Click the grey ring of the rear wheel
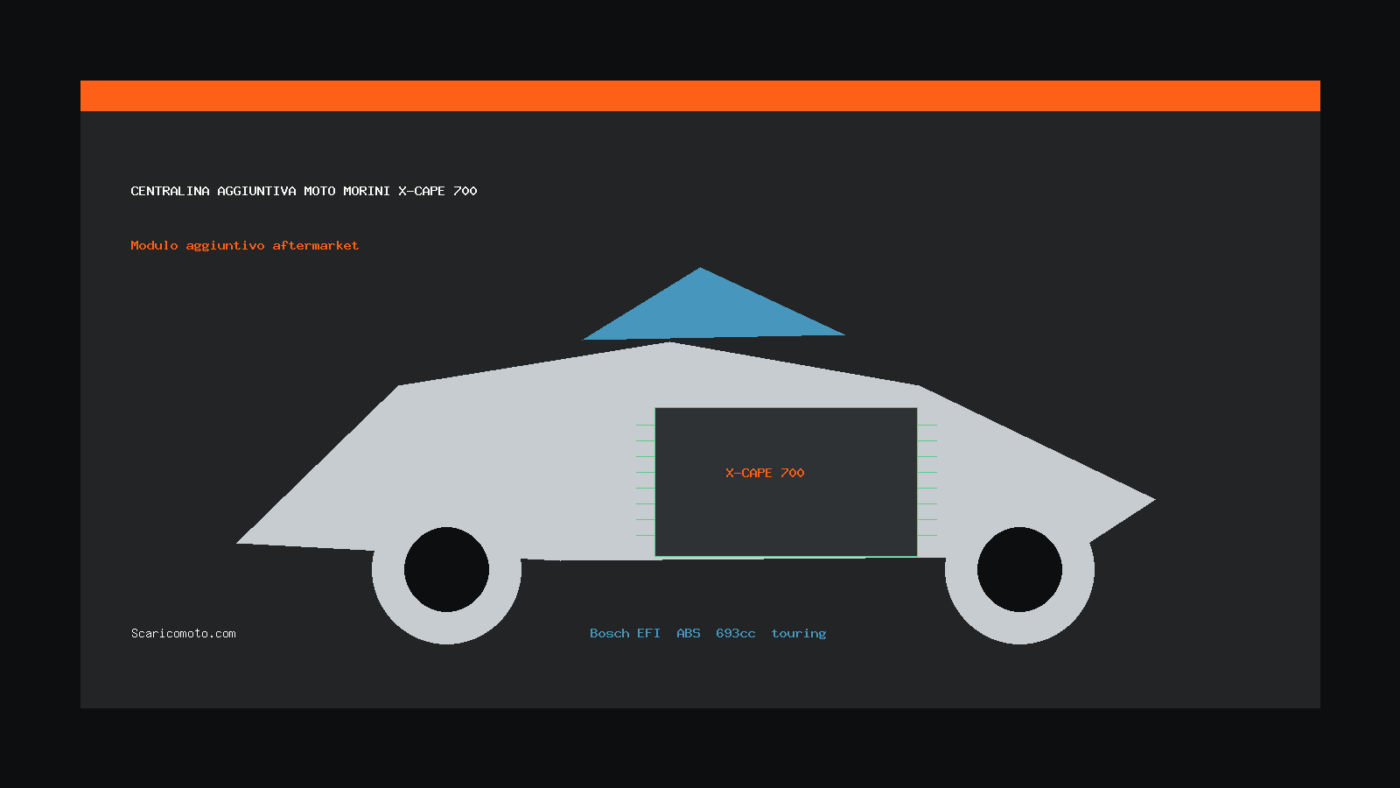This screenshot has width=1400, height=788. pos(1020,626)
